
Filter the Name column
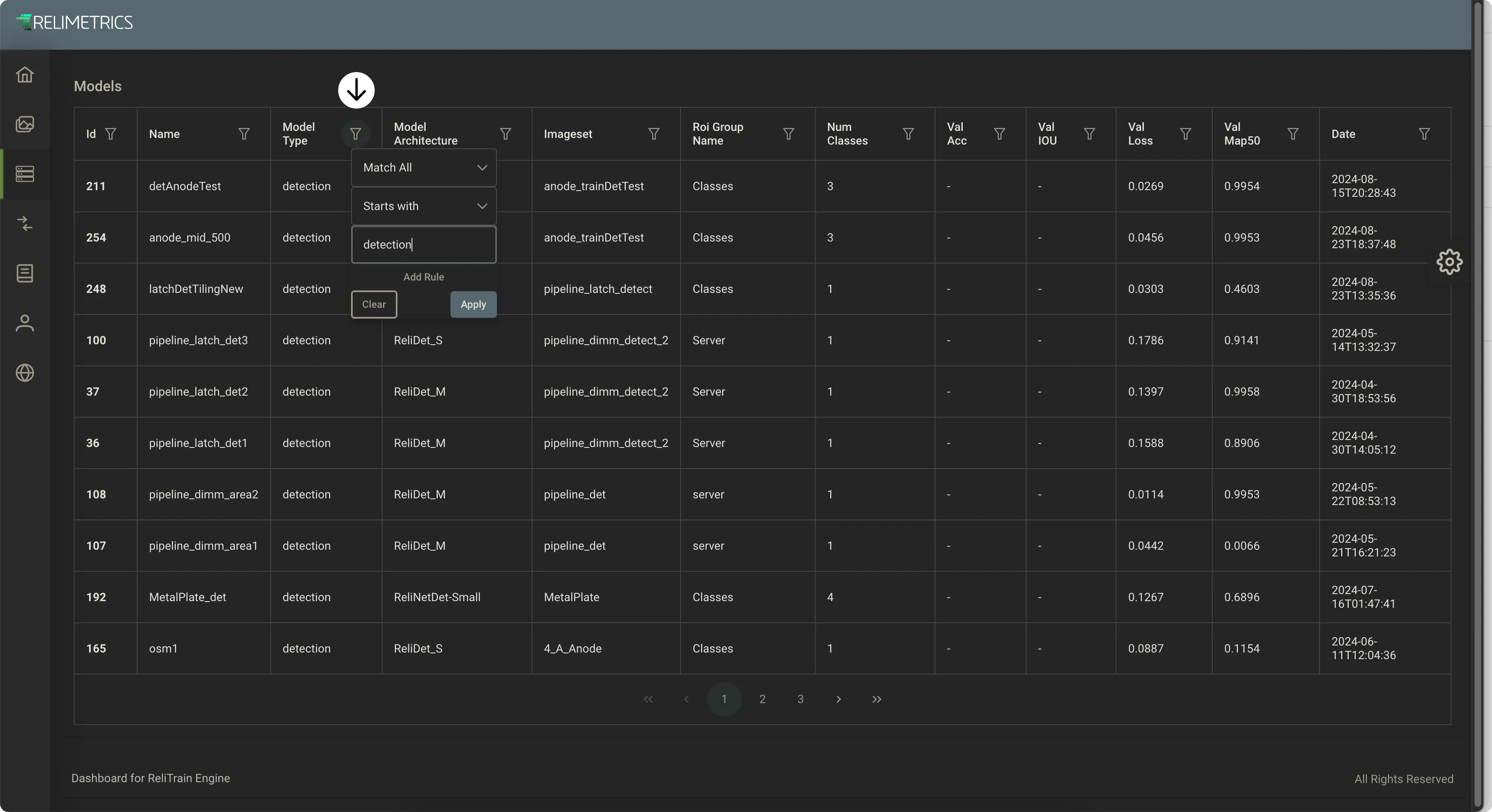(x=244, y=134)
